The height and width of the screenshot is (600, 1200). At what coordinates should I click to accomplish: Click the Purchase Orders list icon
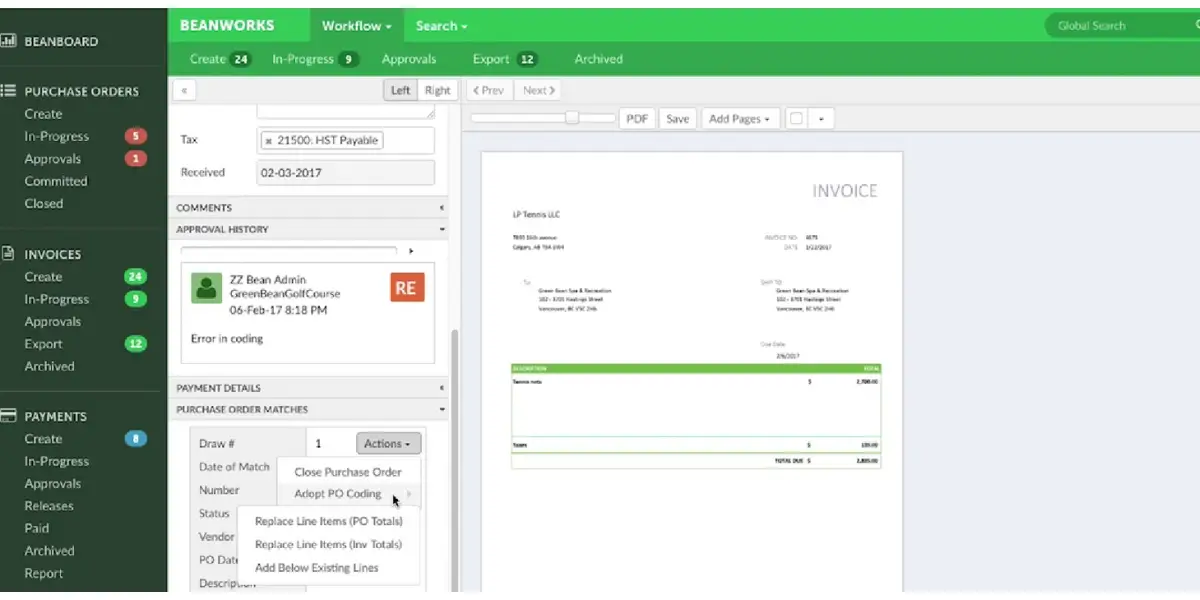(x=8, y=90)
